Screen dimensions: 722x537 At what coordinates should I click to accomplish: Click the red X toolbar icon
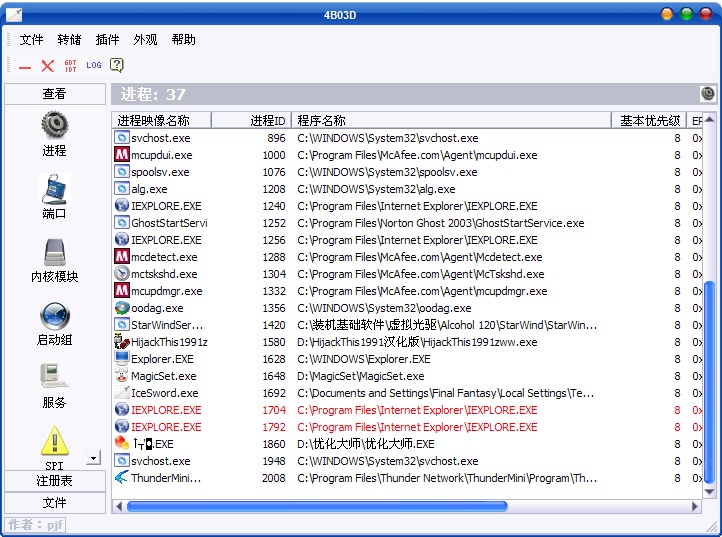[47, 66]
